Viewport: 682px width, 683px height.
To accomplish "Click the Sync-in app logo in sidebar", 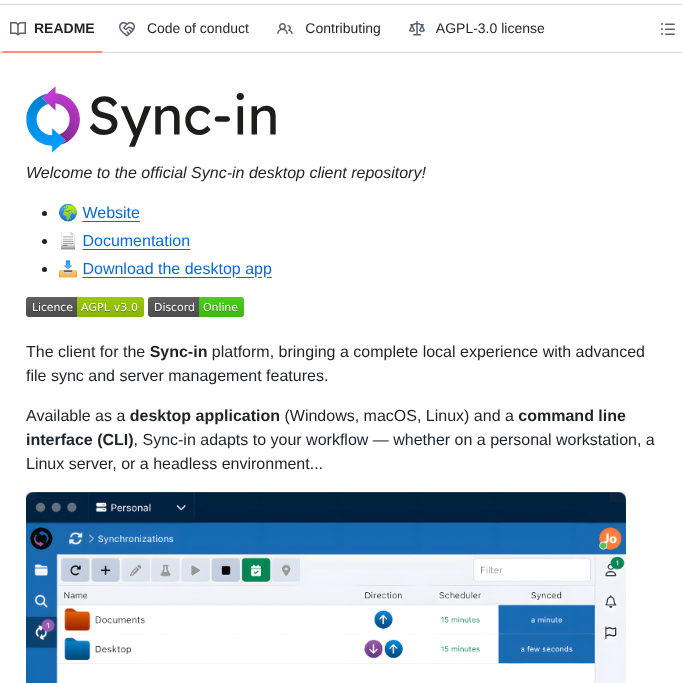I will [x=41, y=539].
